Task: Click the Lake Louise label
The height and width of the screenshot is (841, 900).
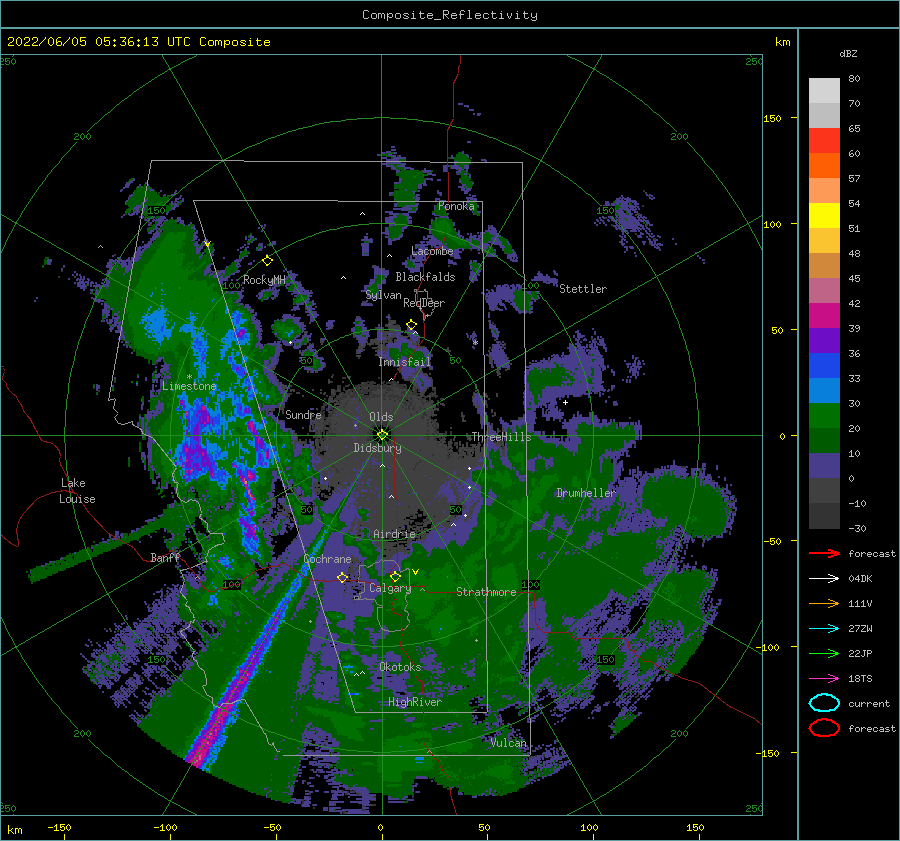Action: 77,491
